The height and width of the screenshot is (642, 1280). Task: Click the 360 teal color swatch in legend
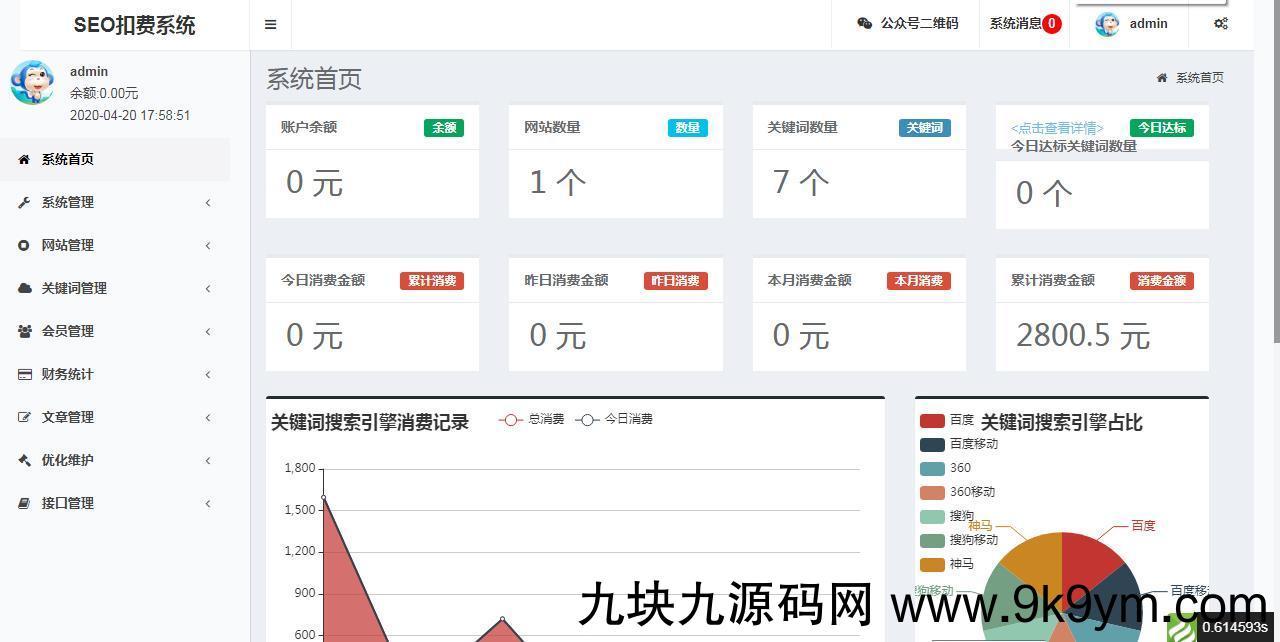pos(932,468)
